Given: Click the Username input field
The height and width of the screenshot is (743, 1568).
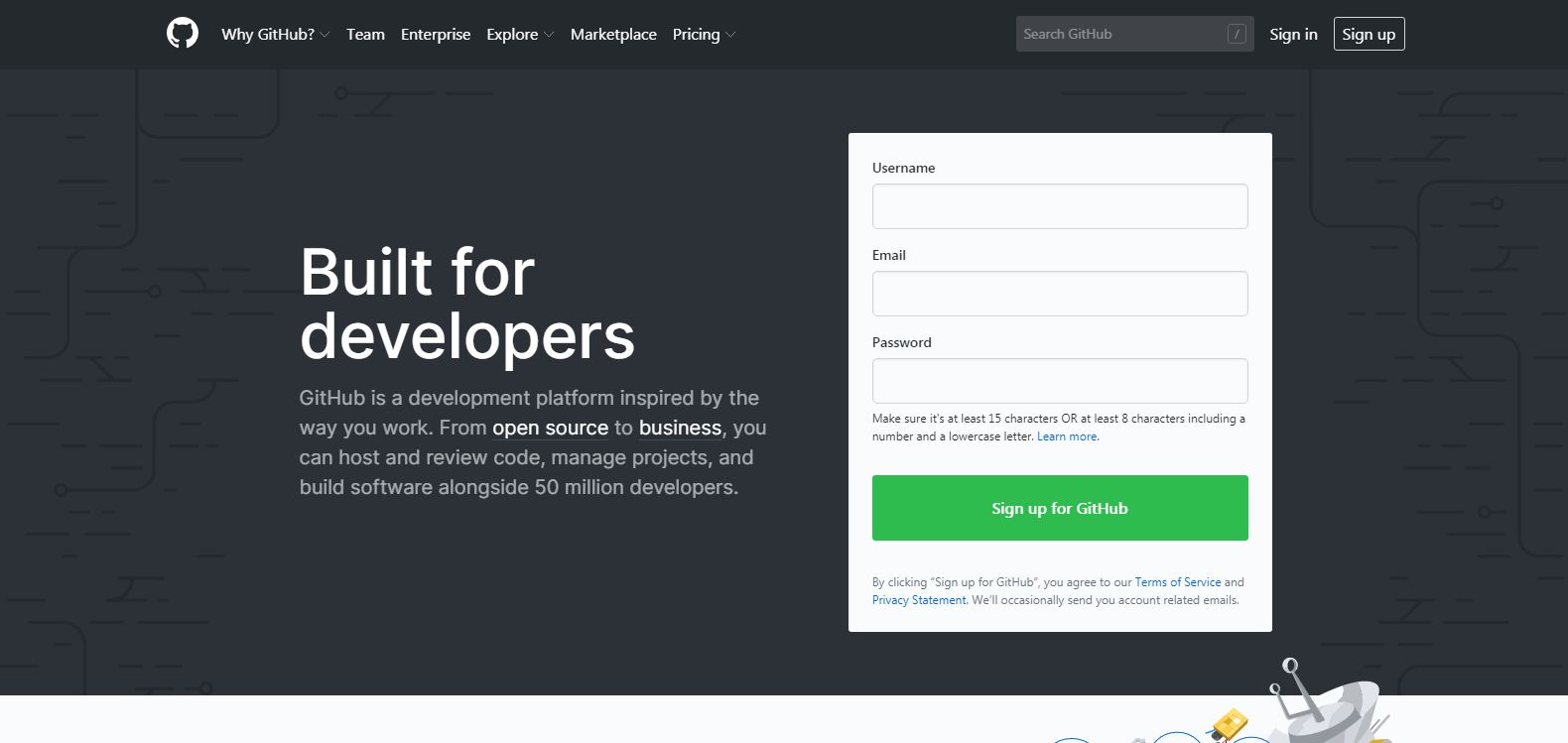Looking at the screenshot, I should 1060,206.
